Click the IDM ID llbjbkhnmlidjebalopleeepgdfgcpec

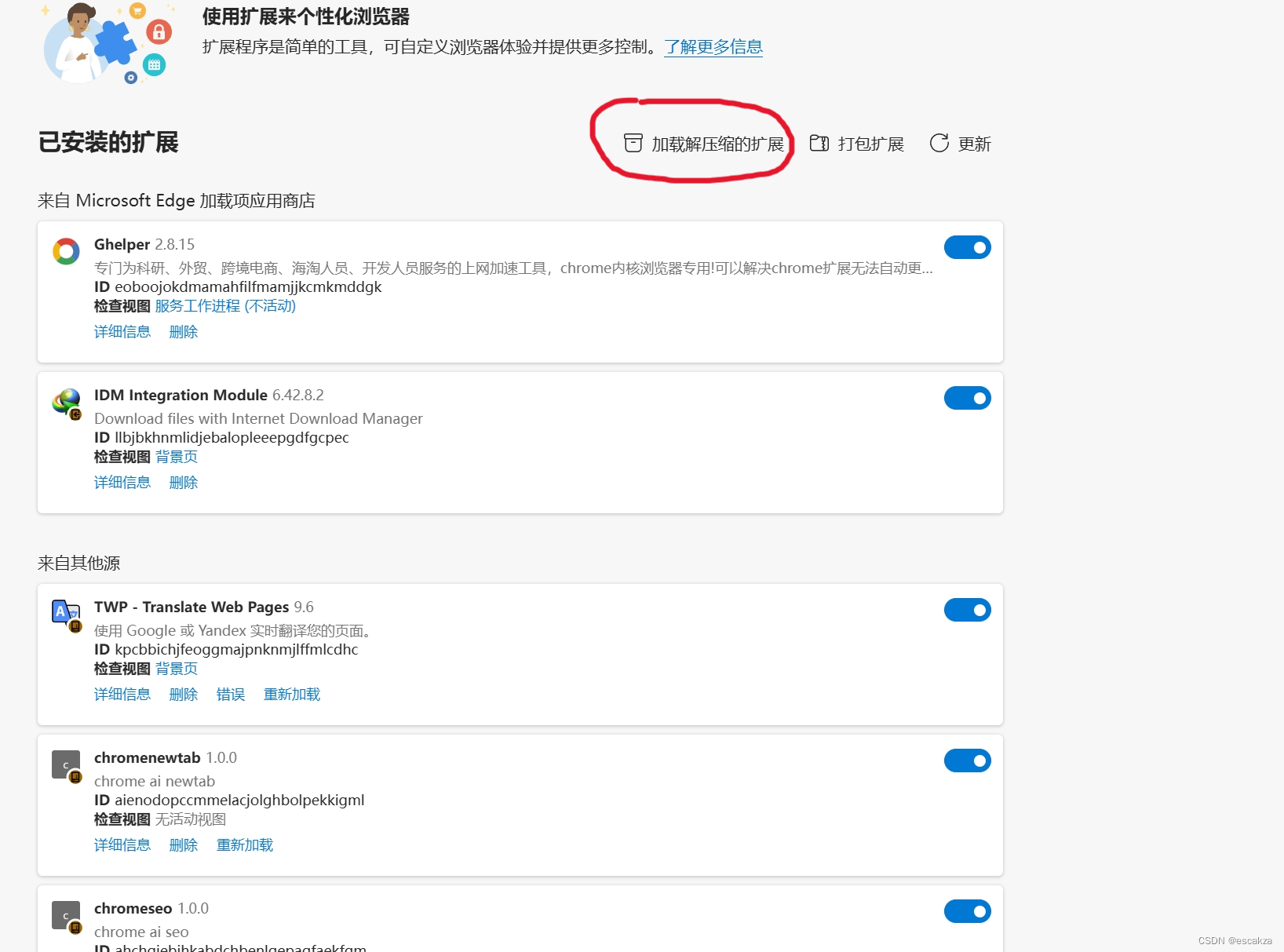[232, 438]
